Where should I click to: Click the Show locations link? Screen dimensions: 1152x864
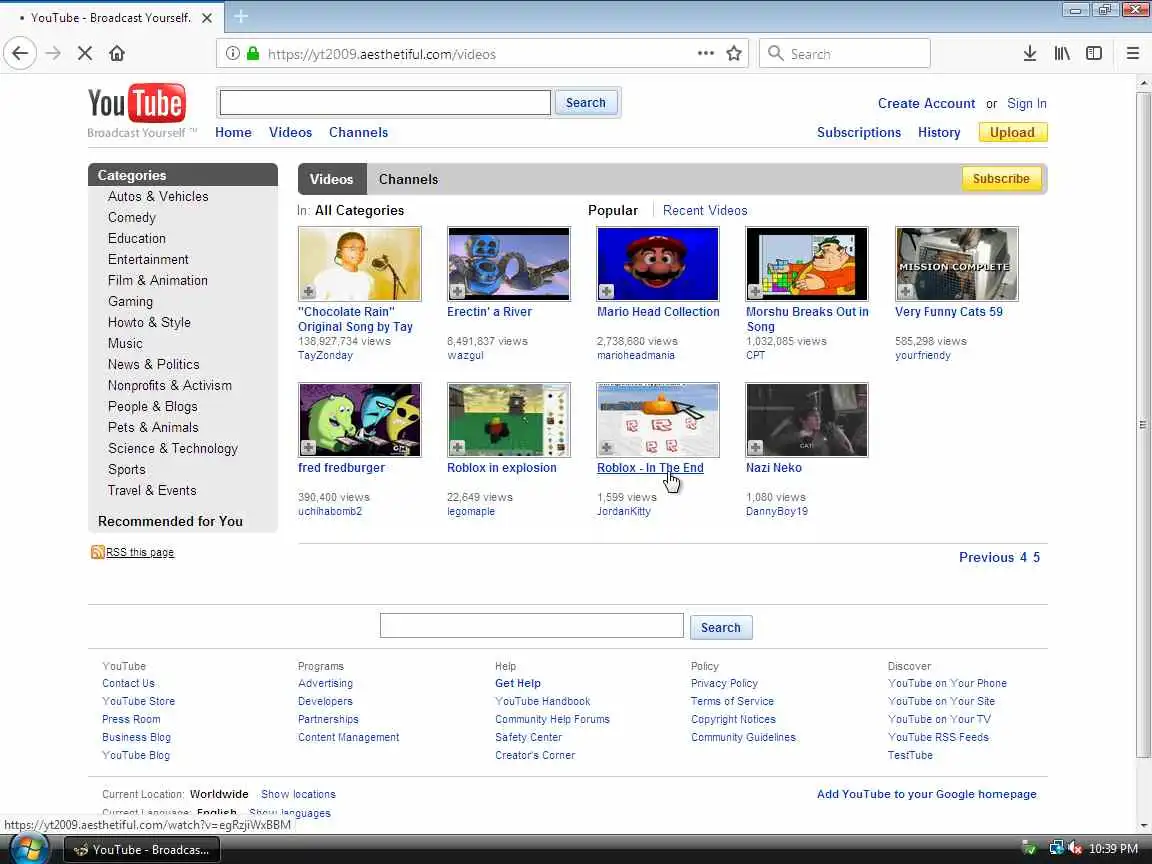(x=298, y=794)
